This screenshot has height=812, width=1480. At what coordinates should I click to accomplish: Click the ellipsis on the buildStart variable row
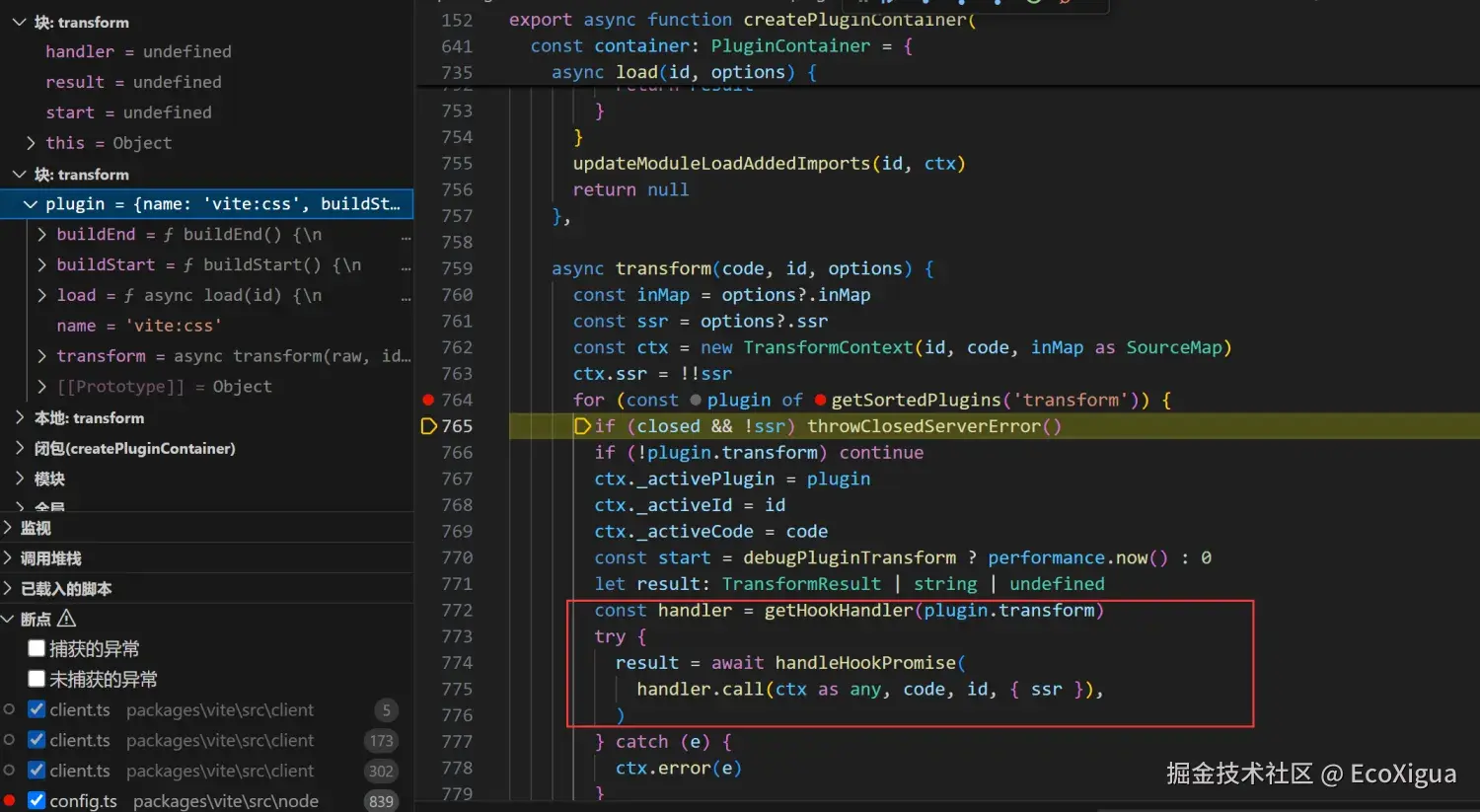tap(406, 265)
